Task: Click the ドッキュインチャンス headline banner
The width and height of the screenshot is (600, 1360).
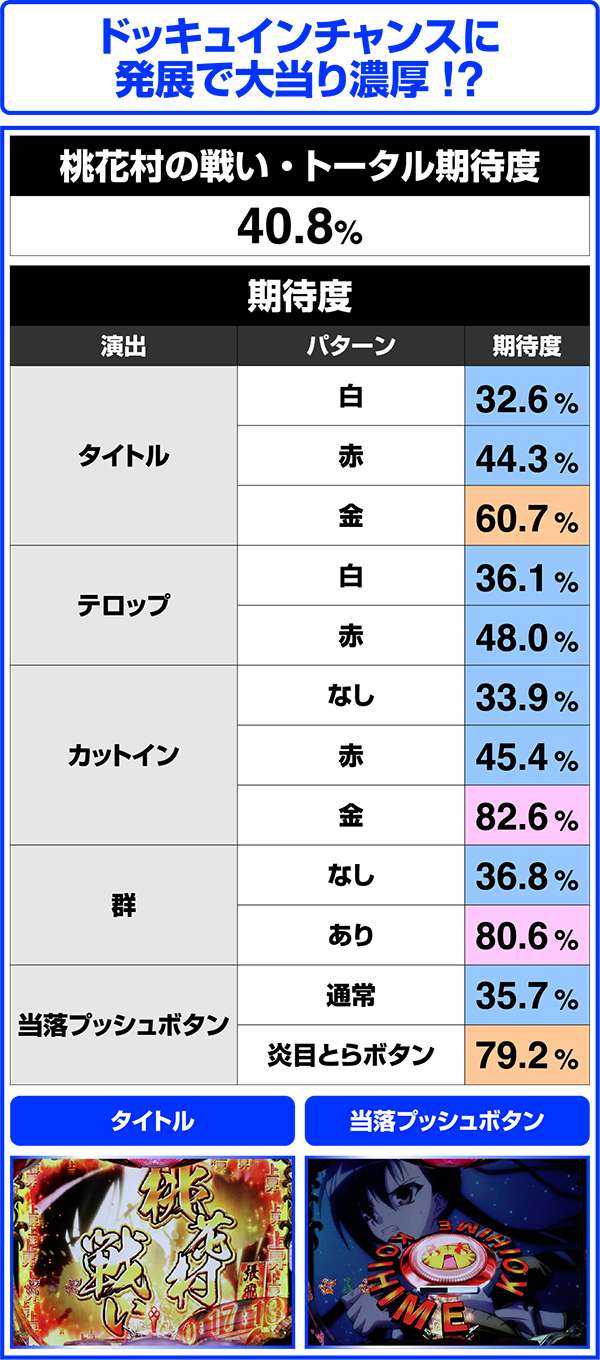Action: pyautogui.click(x=300, y=57)
